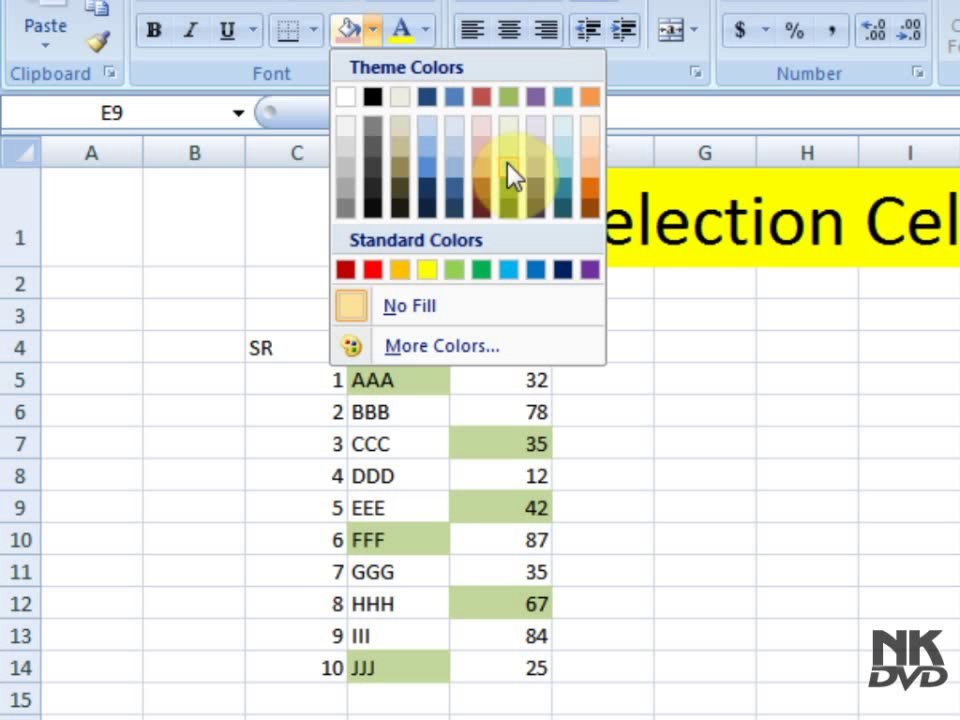Open the Name Box dropdown arrow
The height and width of the screenshot is (720, 960).
click(238, 113)
